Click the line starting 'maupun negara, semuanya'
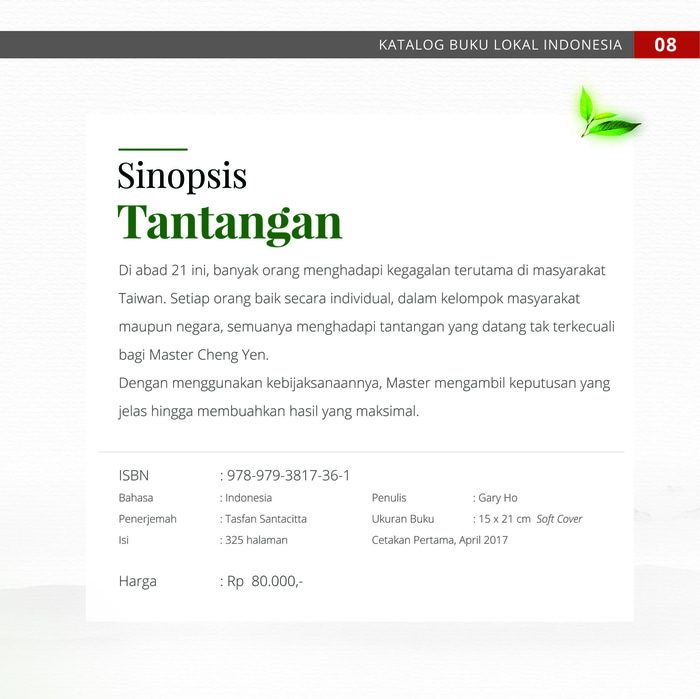The height and width of the screenshot is (699, 700). pos(367,327)
